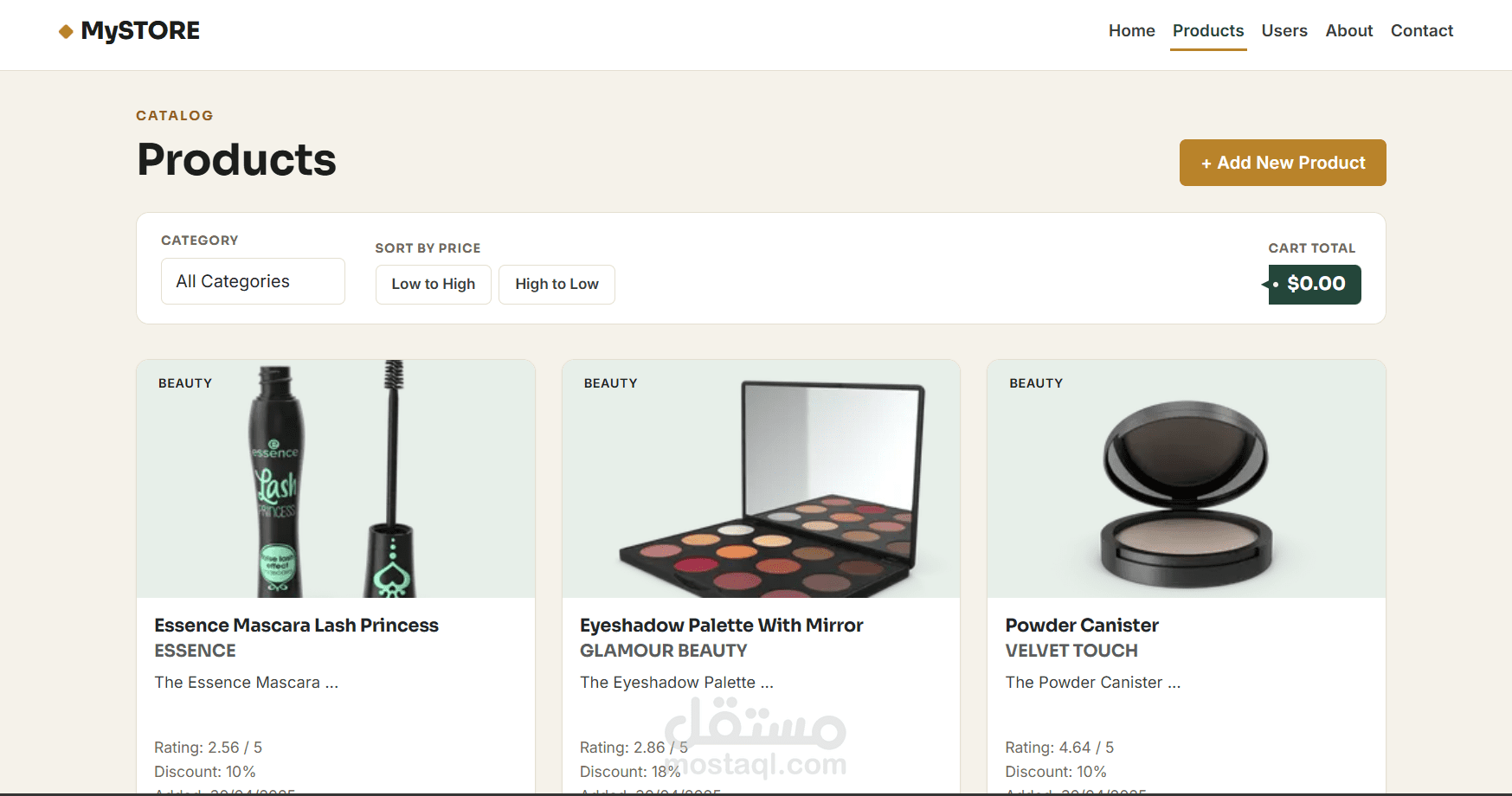
Task: Click the 'Discount: 18%' text
Action: click(630, 772)
